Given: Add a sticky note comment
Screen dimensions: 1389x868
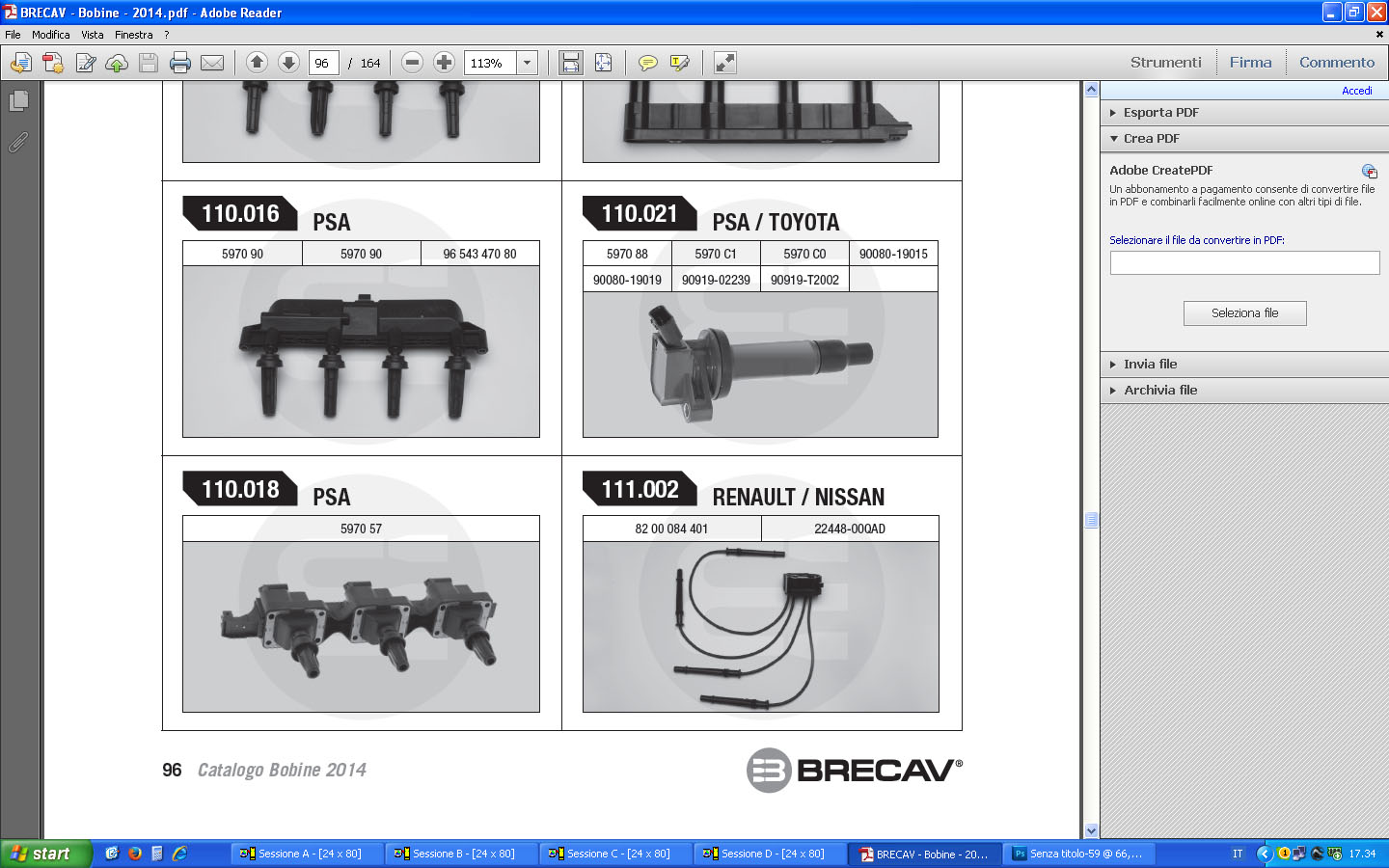Looking at the screenshot, I should 648,63.
